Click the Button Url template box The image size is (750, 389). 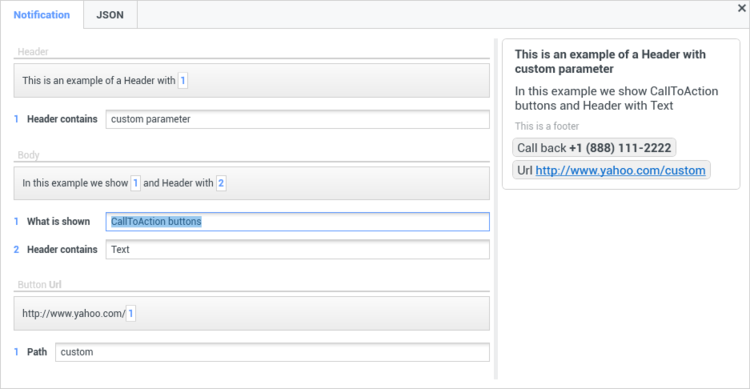[252, 313]
